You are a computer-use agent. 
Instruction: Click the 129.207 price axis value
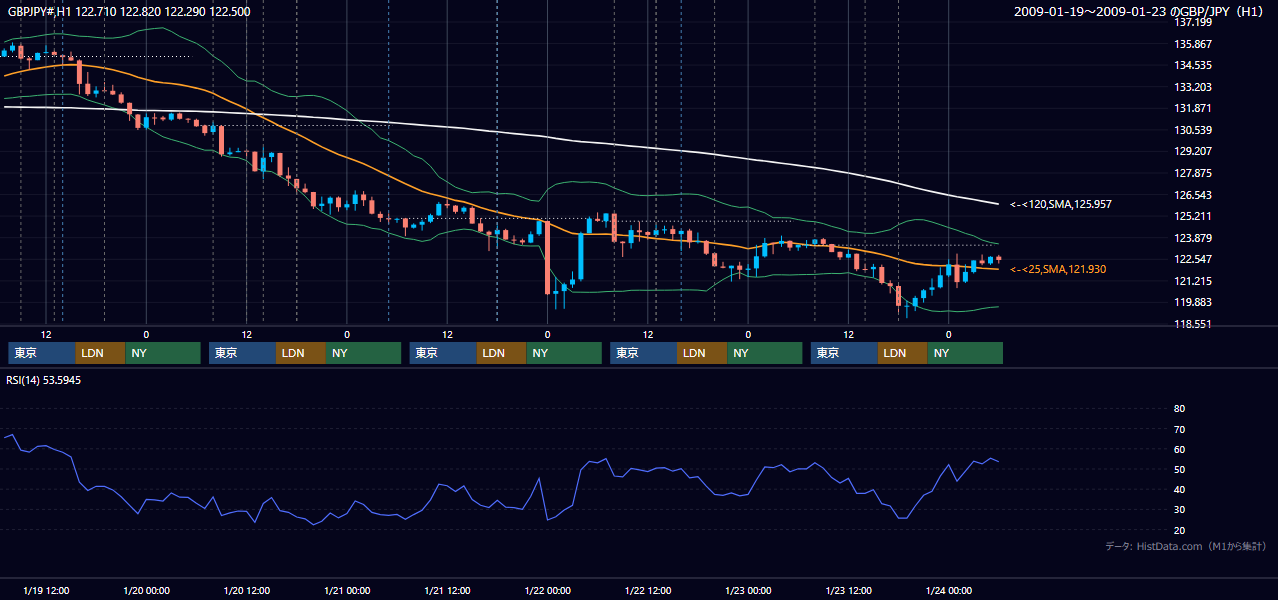(1193, 152)
